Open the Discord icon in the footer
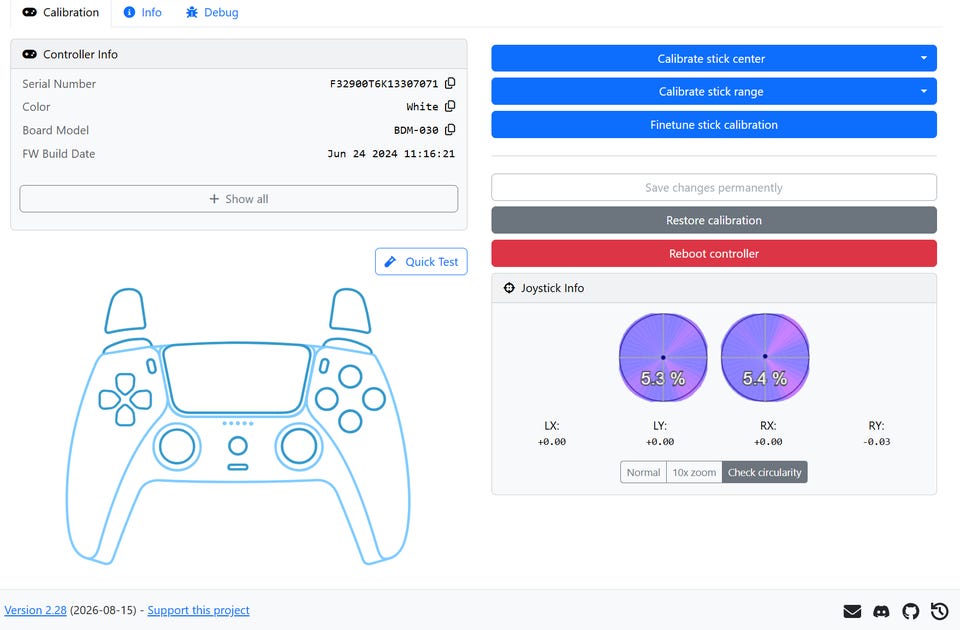The image size is (960, 630). click(x=881, y=611)
